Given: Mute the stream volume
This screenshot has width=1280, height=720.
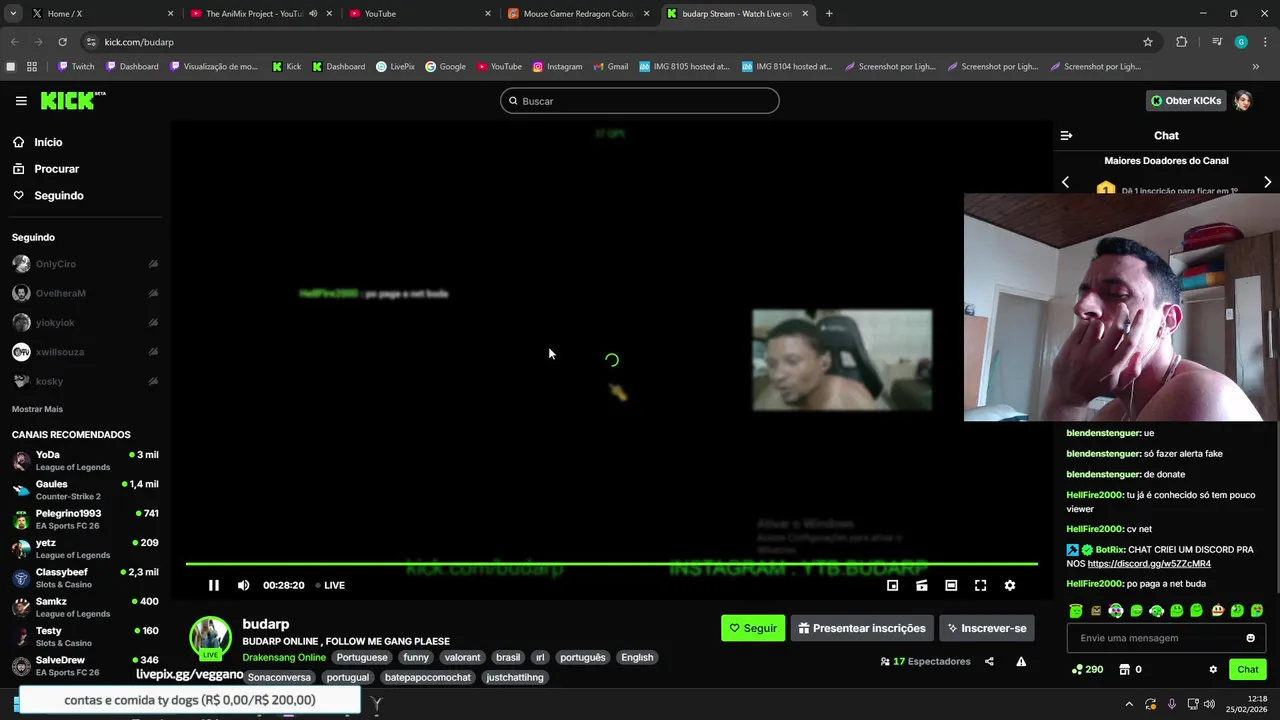Looking at the screenshot, I should click(243, 585).
